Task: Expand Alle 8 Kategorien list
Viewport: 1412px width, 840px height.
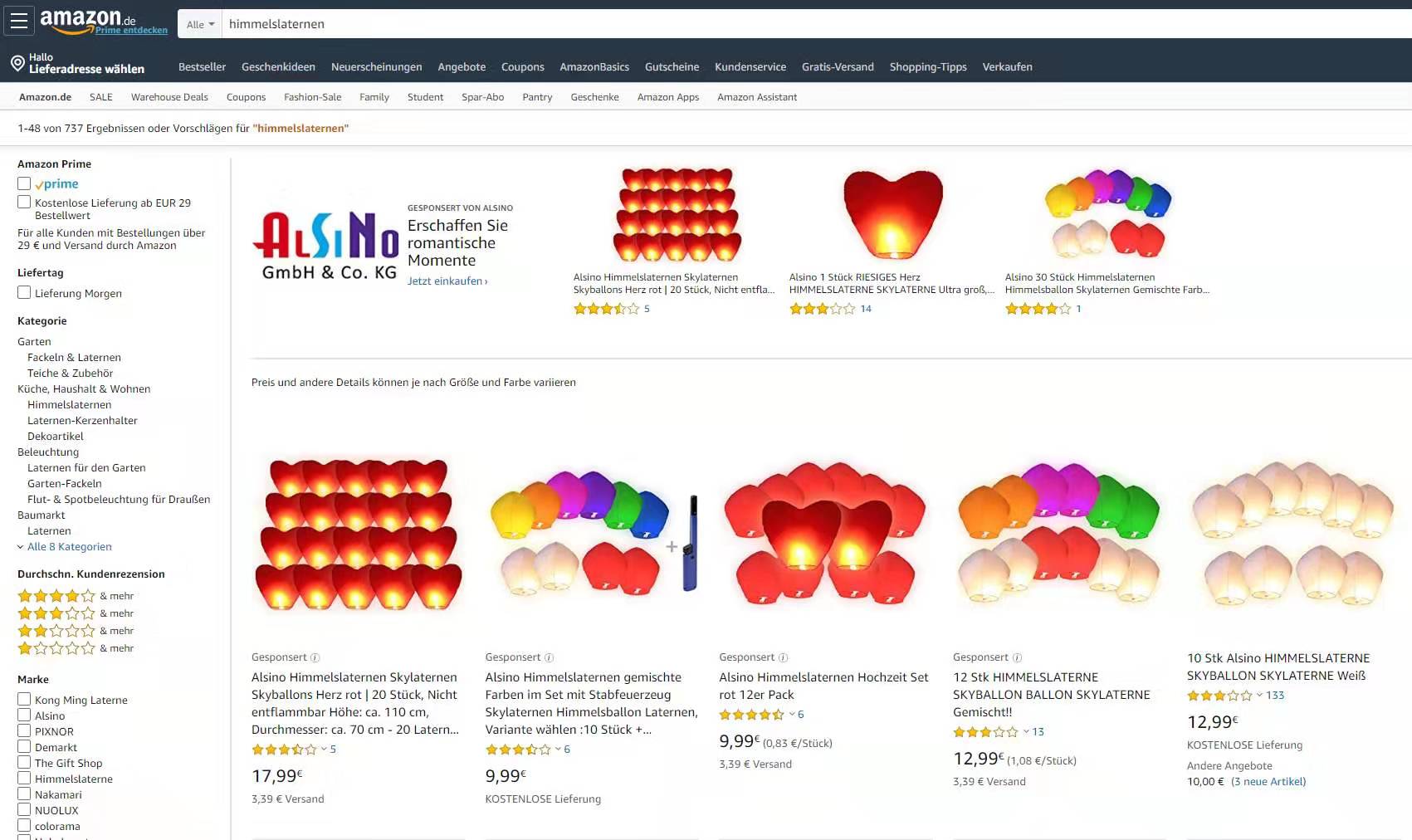Action: click(x=65, y=546)
